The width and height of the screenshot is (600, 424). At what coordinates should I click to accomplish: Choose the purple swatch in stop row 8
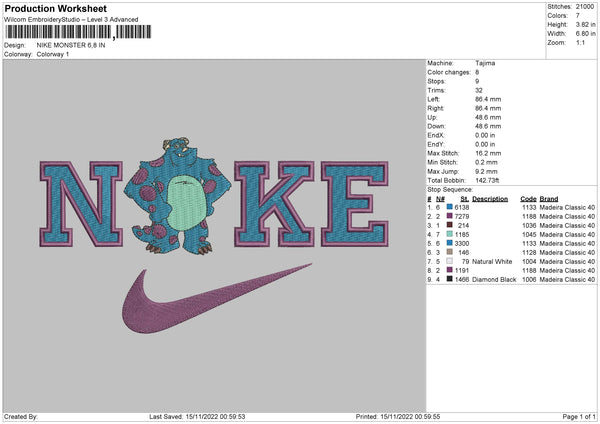point(450,270)
